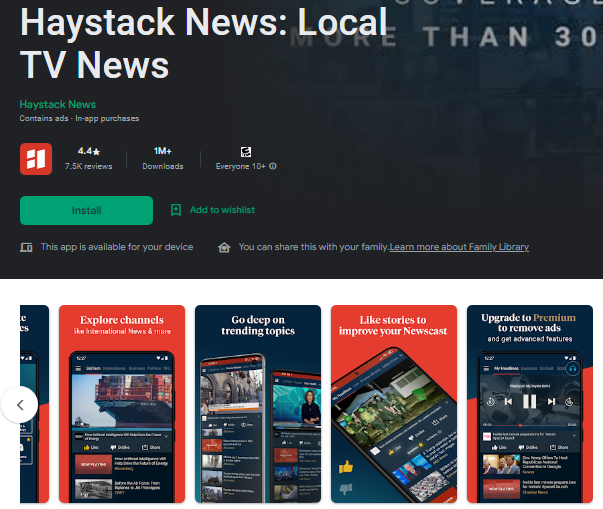This screenshot has width=603, height=509.
Task: Open the Upgrade to Premium screenshot
Action: (x=530, y=404)
